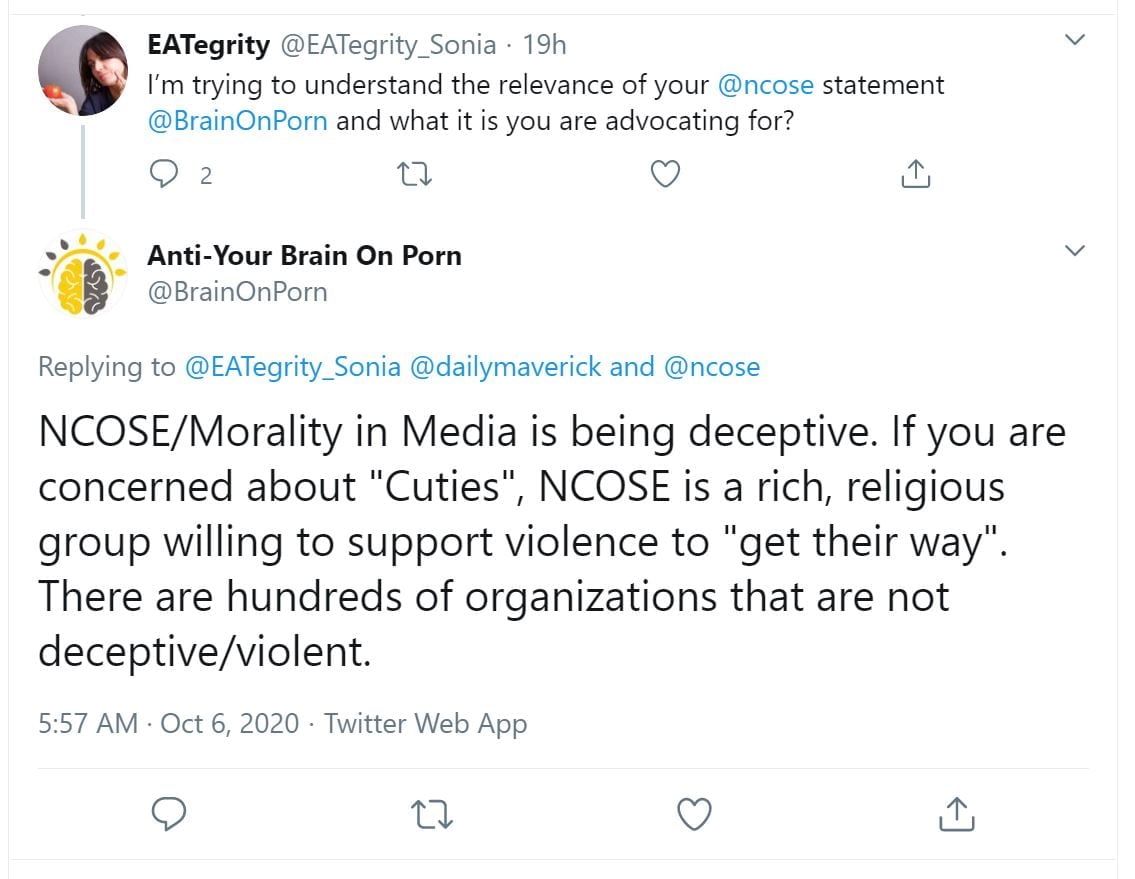Viewport: 1135px width, 879px height.
Task: Open @dailymaverick in the Replying to line
Action: pos(506,367)
